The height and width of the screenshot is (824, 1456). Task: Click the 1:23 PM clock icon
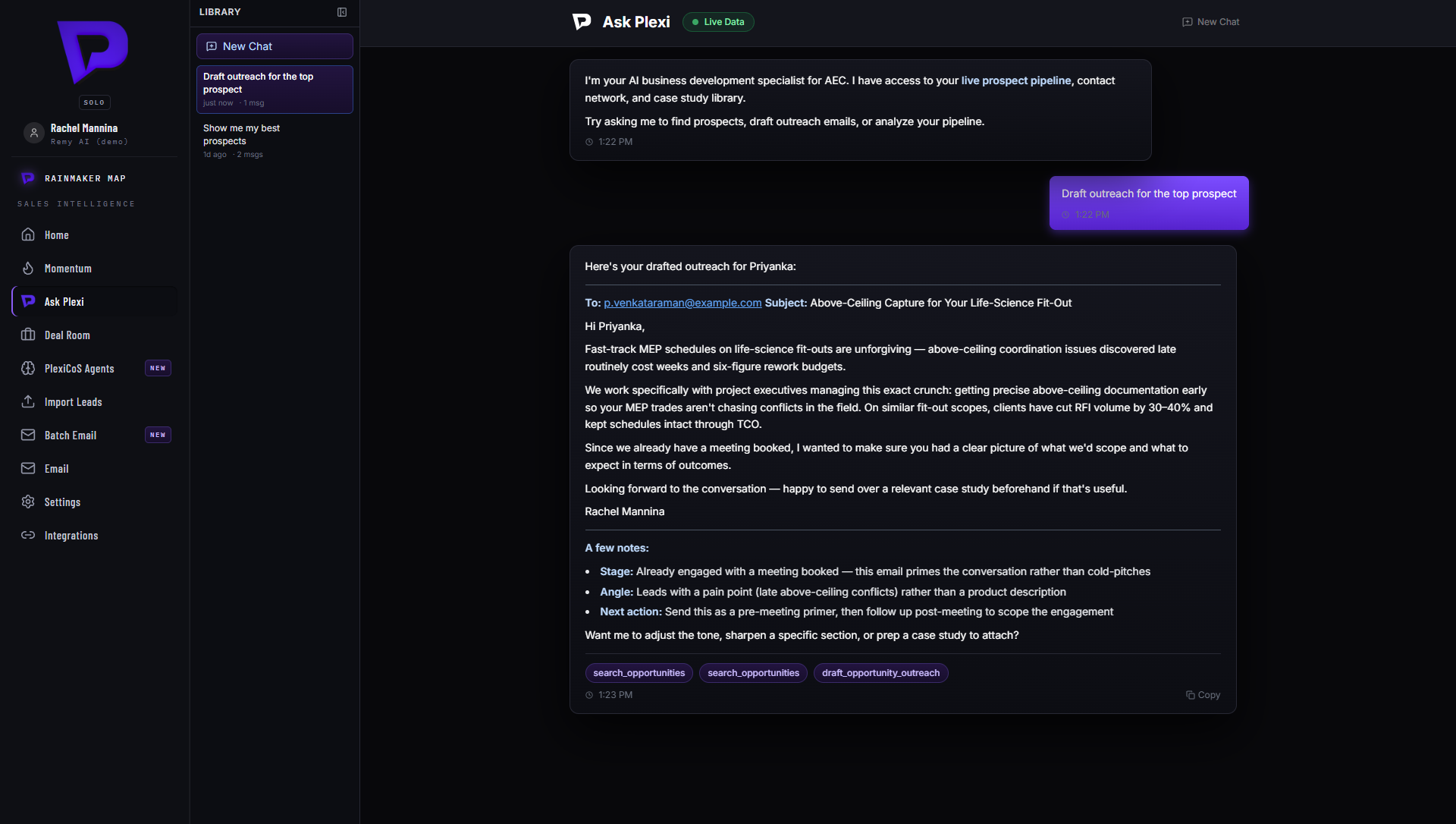click(x=589, y=695)
